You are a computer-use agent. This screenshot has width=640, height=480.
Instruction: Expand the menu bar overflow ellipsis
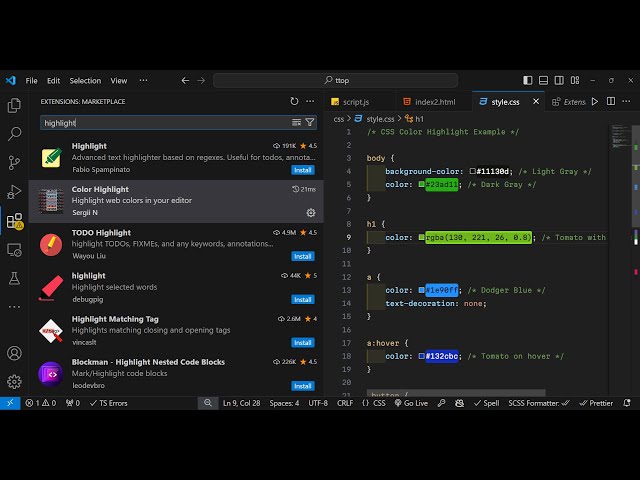pos(145,81)
